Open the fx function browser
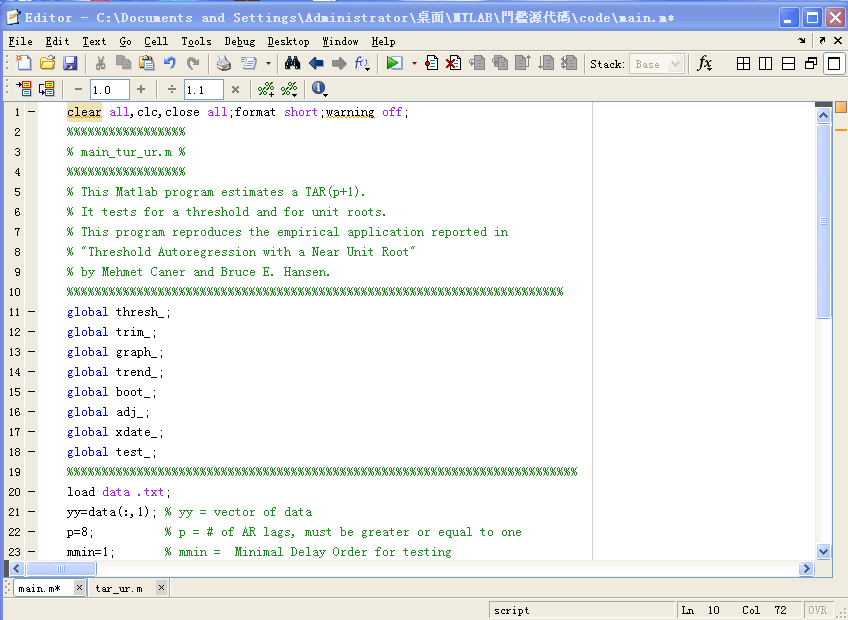 click(x=704, y=63)
